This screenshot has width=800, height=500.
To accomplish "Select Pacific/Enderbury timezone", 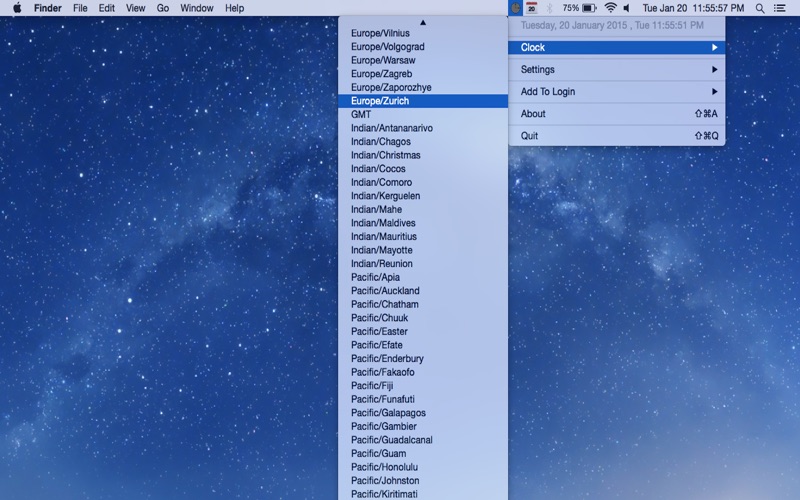I will (423, 359).
